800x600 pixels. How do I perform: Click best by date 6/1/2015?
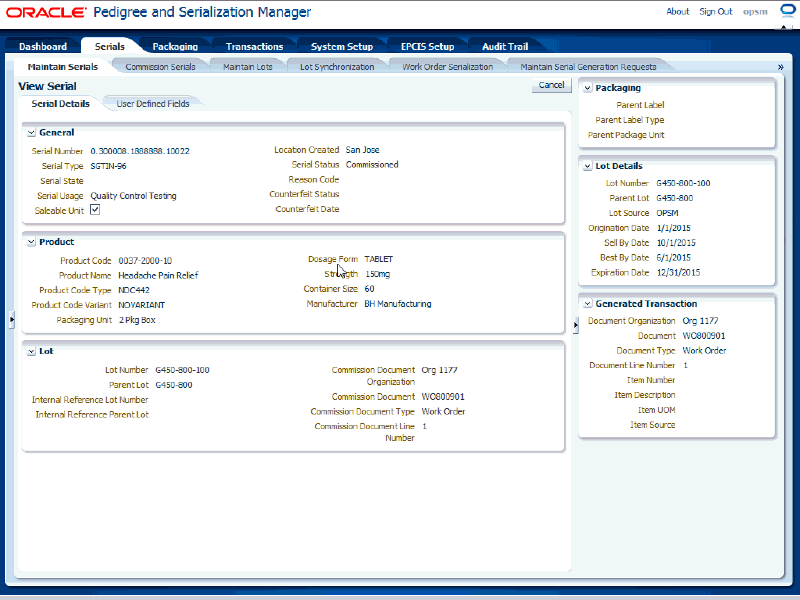point(673,258)
